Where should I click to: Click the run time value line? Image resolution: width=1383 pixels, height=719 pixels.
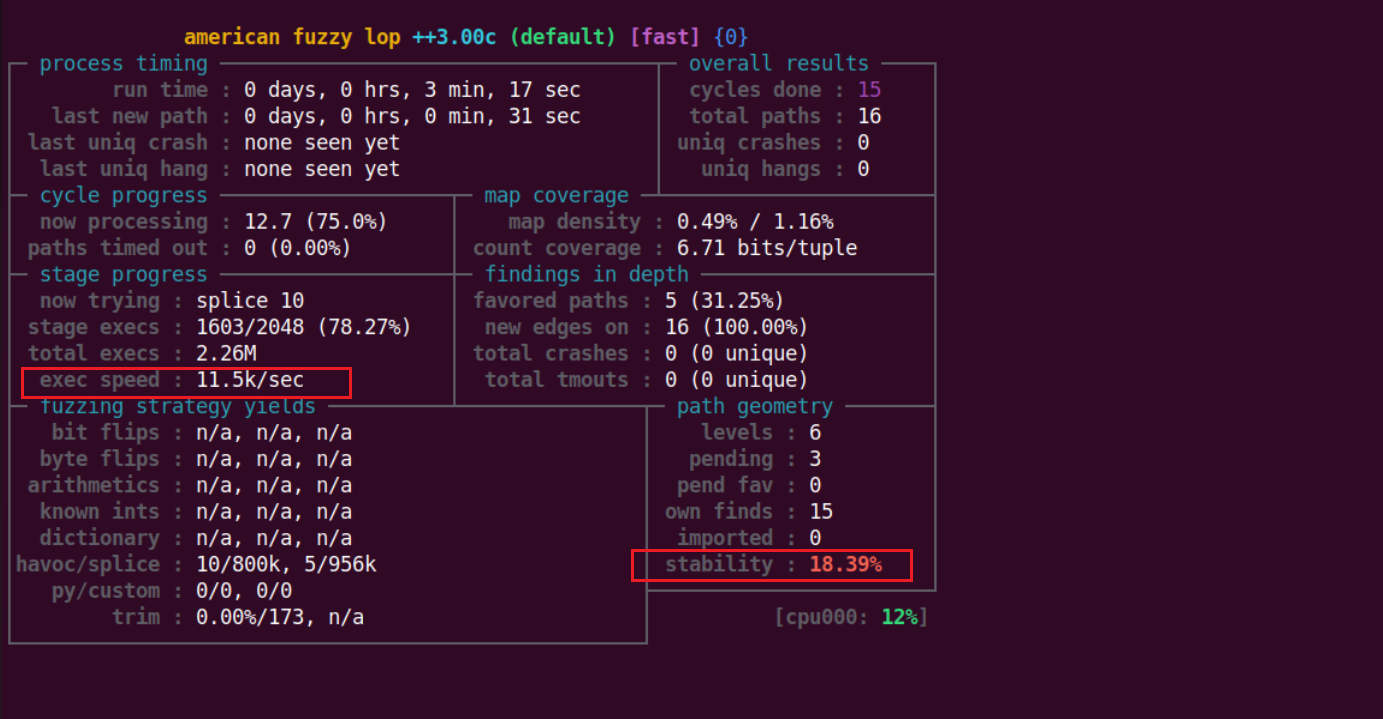click(411, 90)
